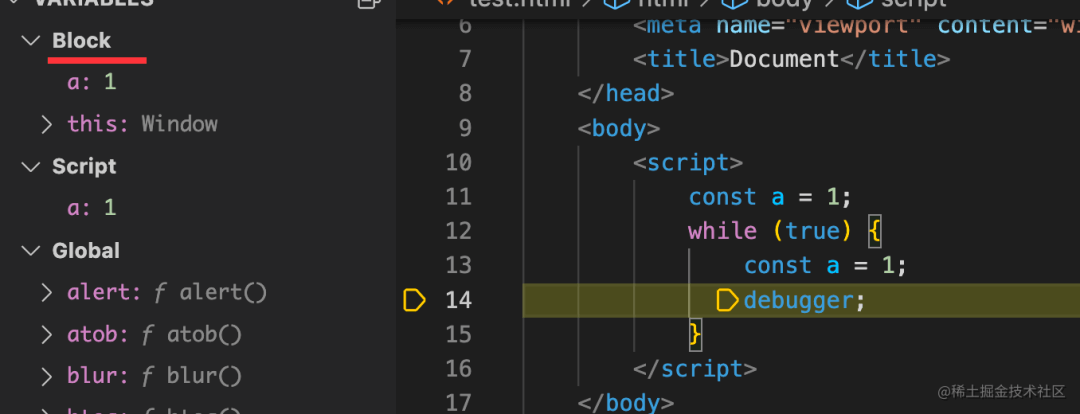Collapse the Script scope chevron
1080x414 pixels.
pos(31,167)
